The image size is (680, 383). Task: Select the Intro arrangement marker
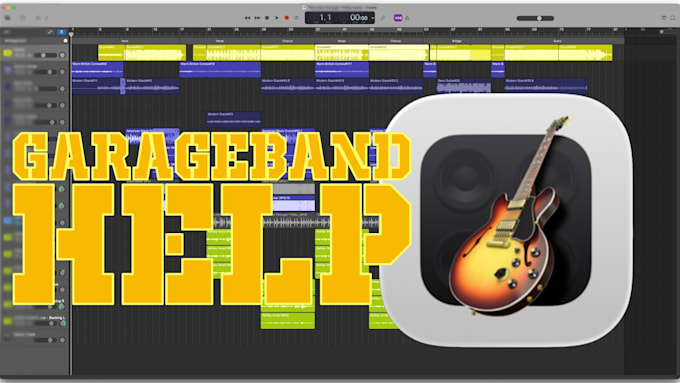(x=125, y=41)
